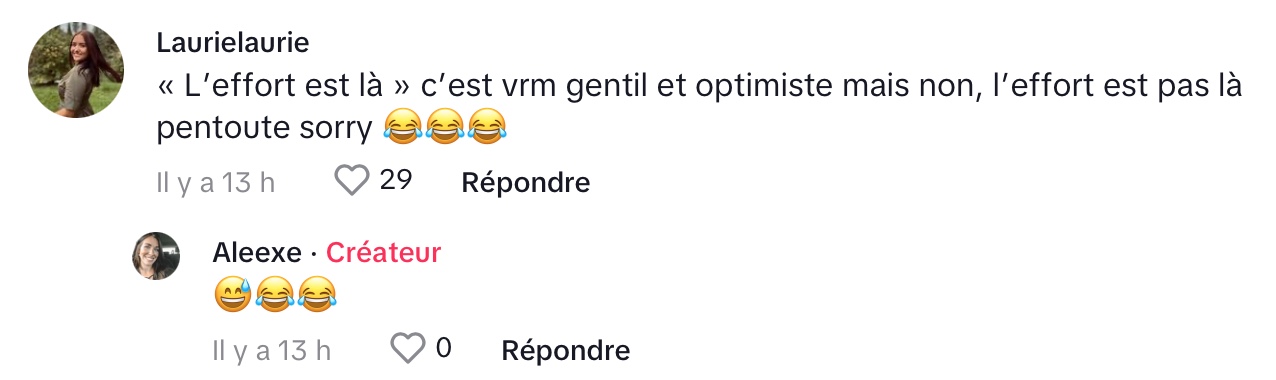This screenshot has height=380, width=1276.
Task: Like Laurielaurie's comment using the heart icon
Action: pos(351,181)
